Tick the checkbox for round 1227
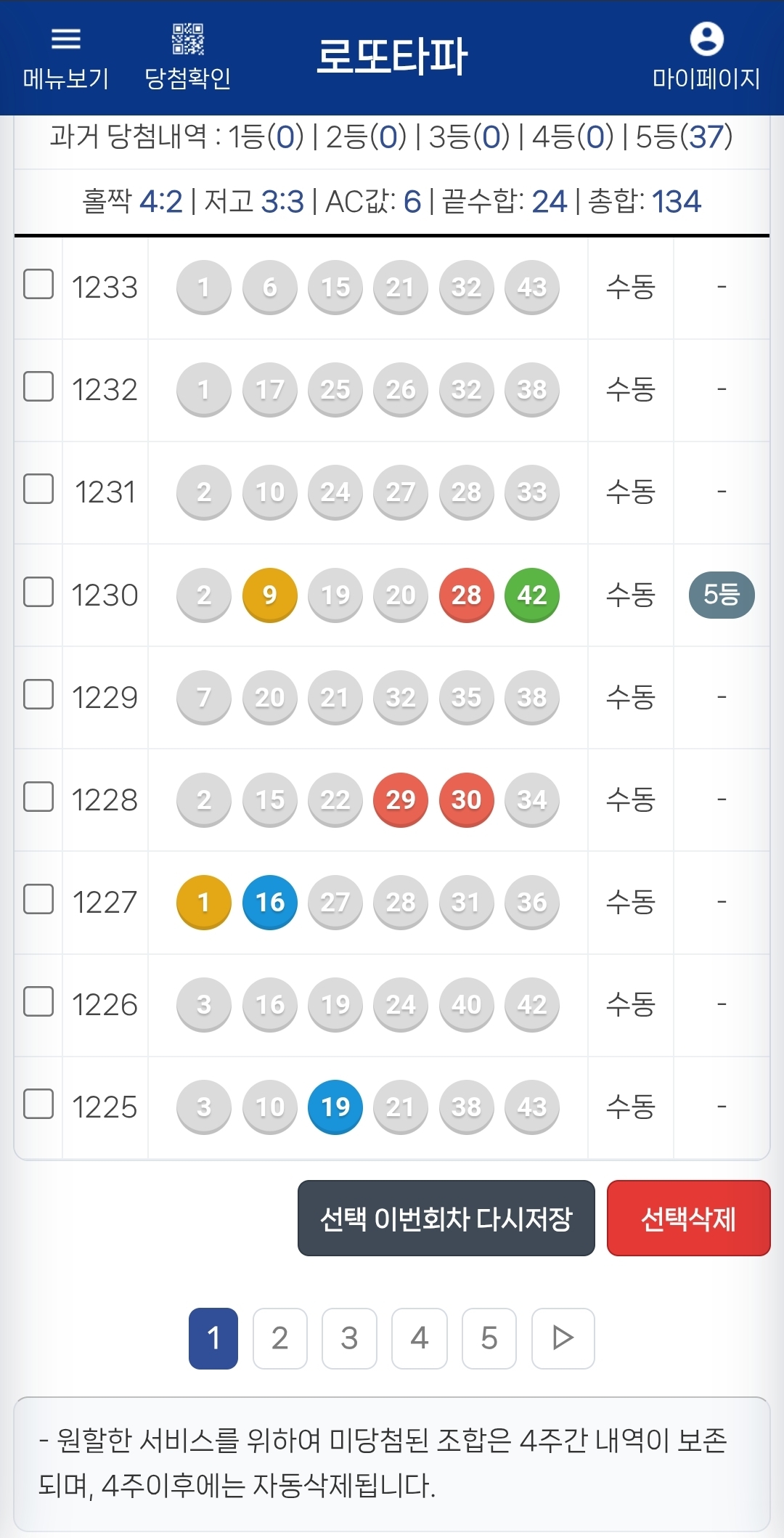This screenshot has width=784, height=1538. 38,899
